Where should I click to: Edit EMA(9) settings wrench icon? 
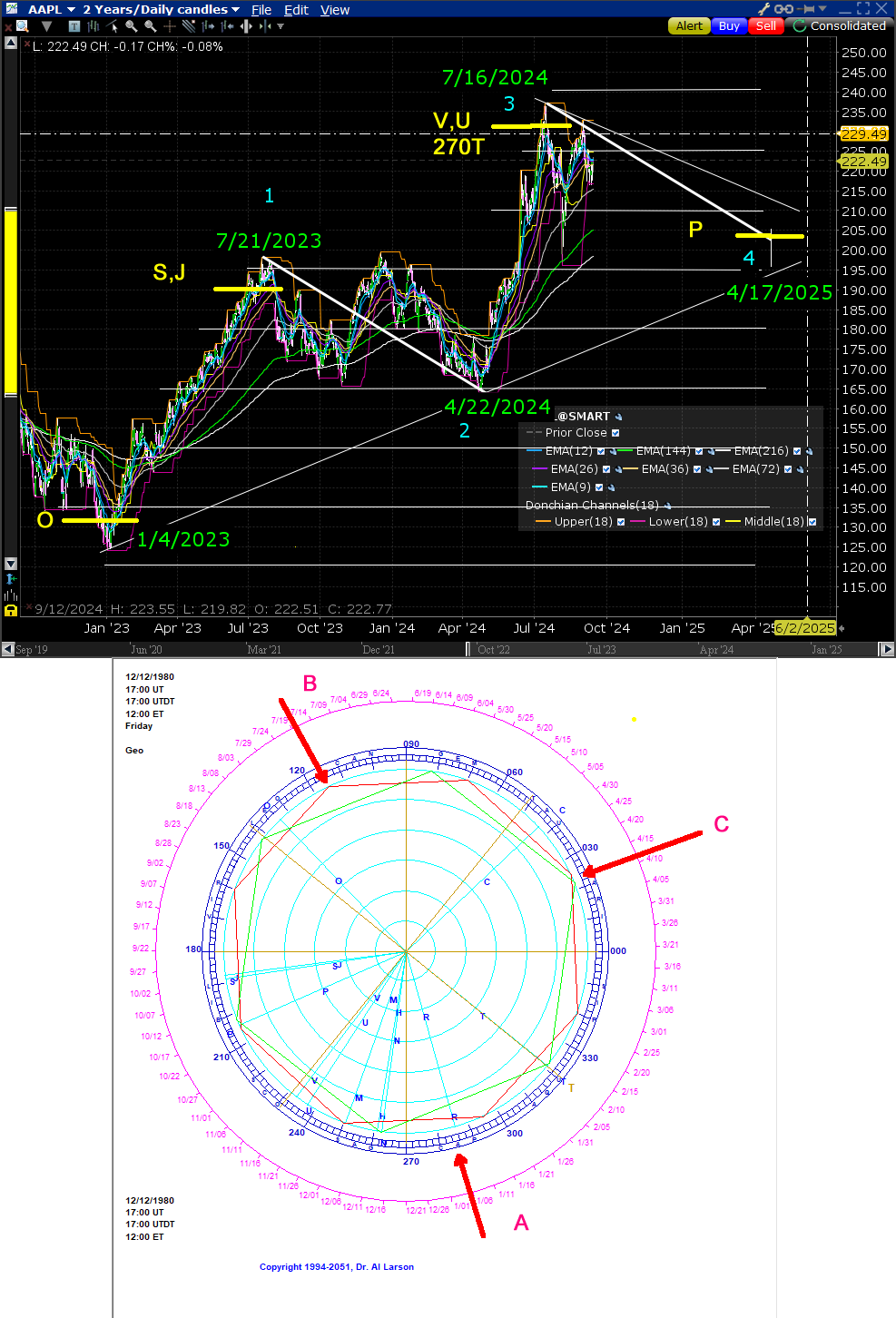[x=611, y=487]
